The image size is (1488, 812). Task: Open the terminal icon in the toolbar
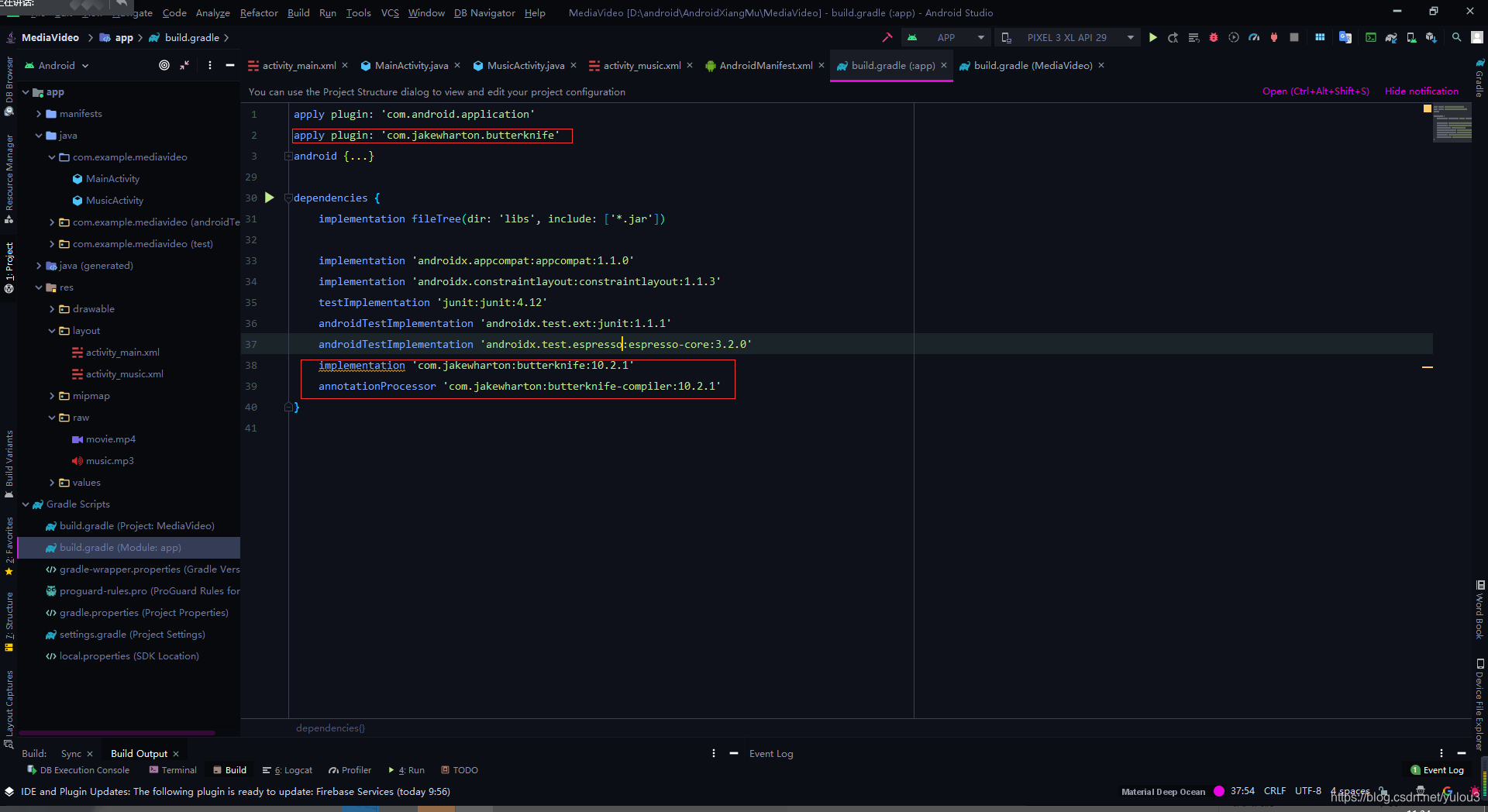1371,37
